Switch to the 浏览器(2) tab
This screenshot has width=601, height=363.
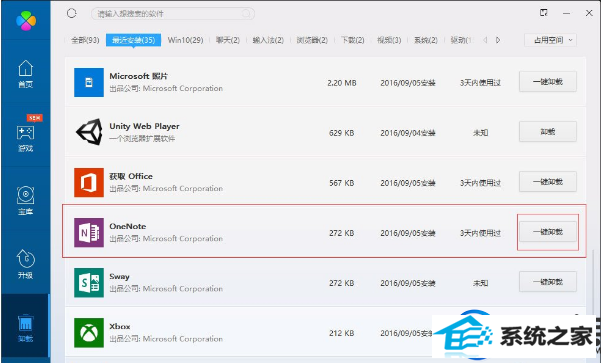(312, 40)
